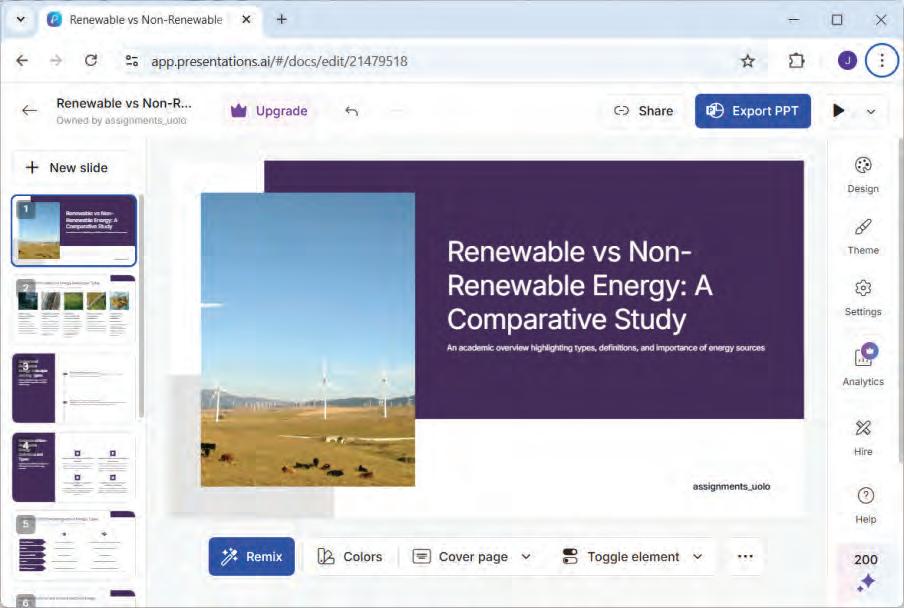The width and height of the screenshot is (904, 608).
Task: Open the more options ellipsis in the bottom toolbar
Action: click(x=745, y=557)
